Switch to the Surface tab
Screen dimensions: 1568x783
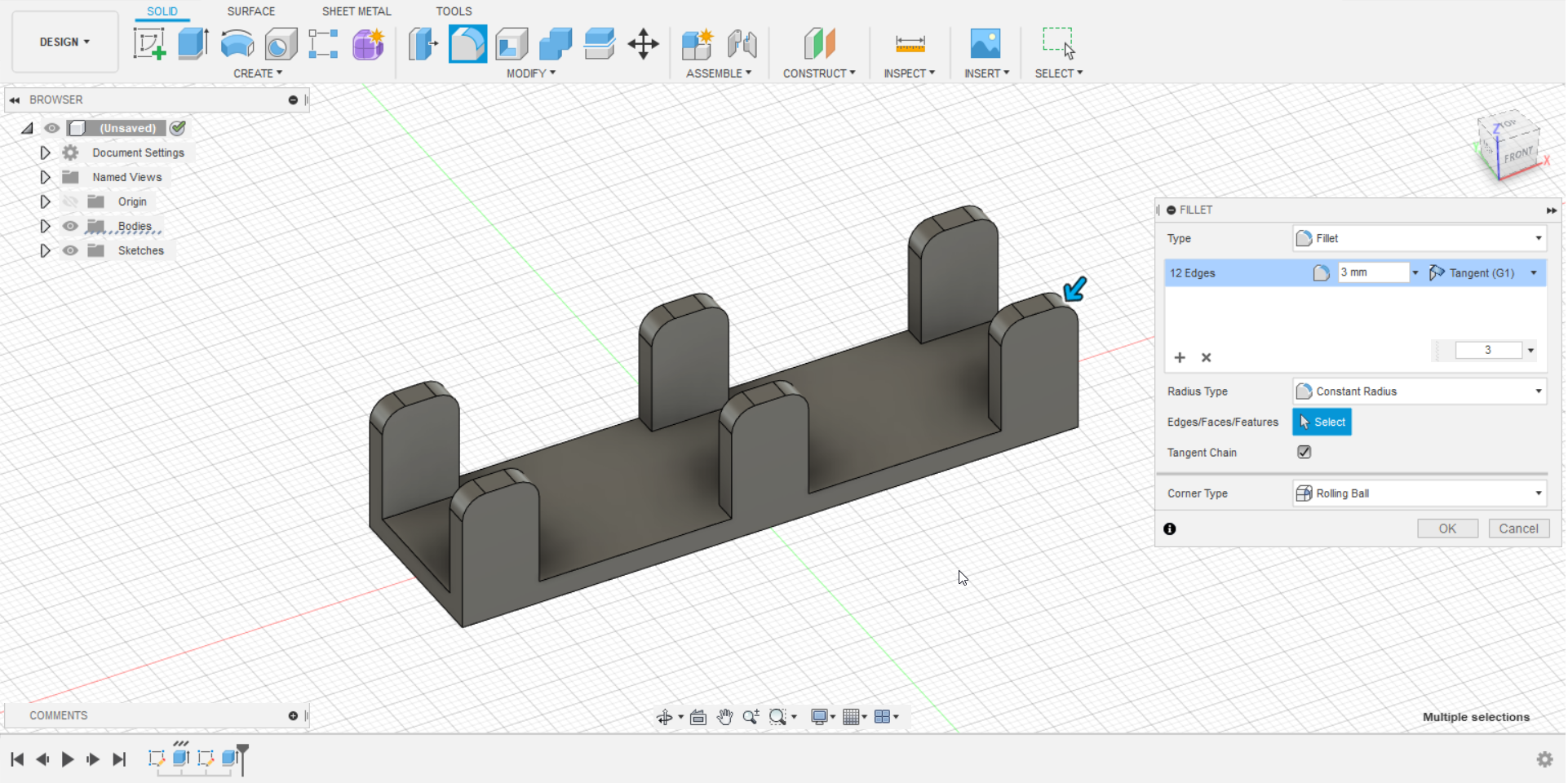[250, 11]
